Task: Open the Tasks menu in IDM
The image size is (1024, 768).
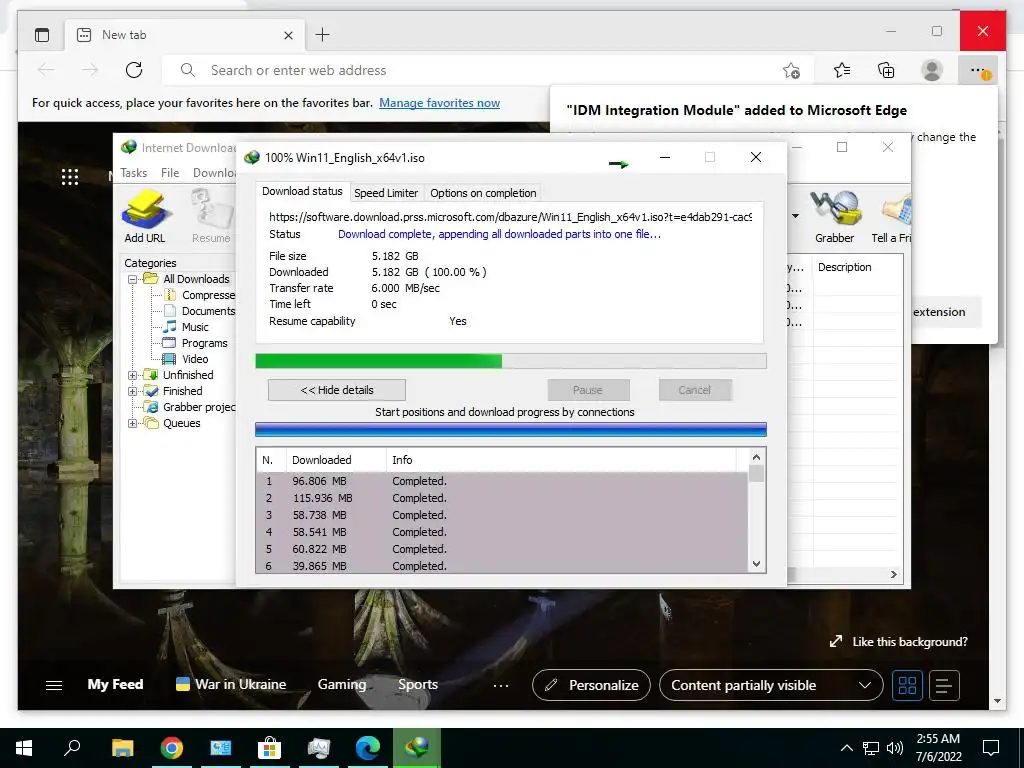Action: click(x=133, y=172)
